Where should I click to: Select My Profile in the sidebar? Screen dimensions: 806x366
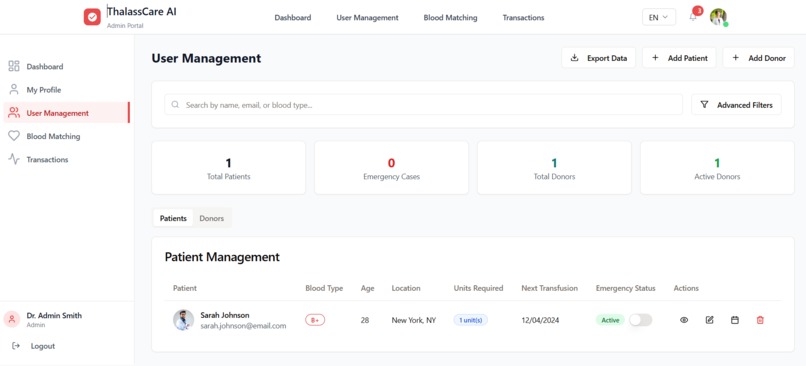[x=66, y=89]
